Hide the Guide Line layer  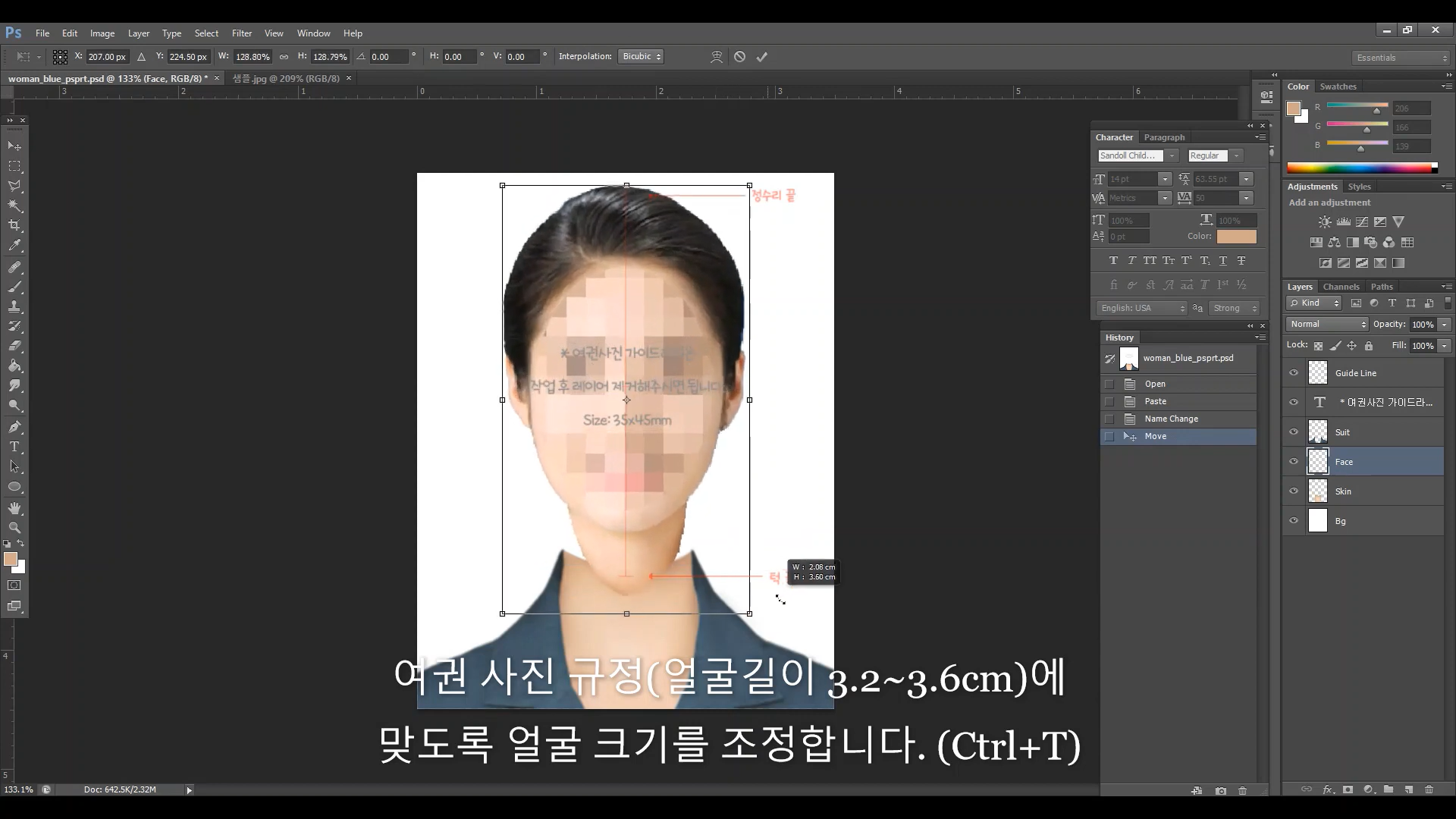click(x=1294, y=373)
